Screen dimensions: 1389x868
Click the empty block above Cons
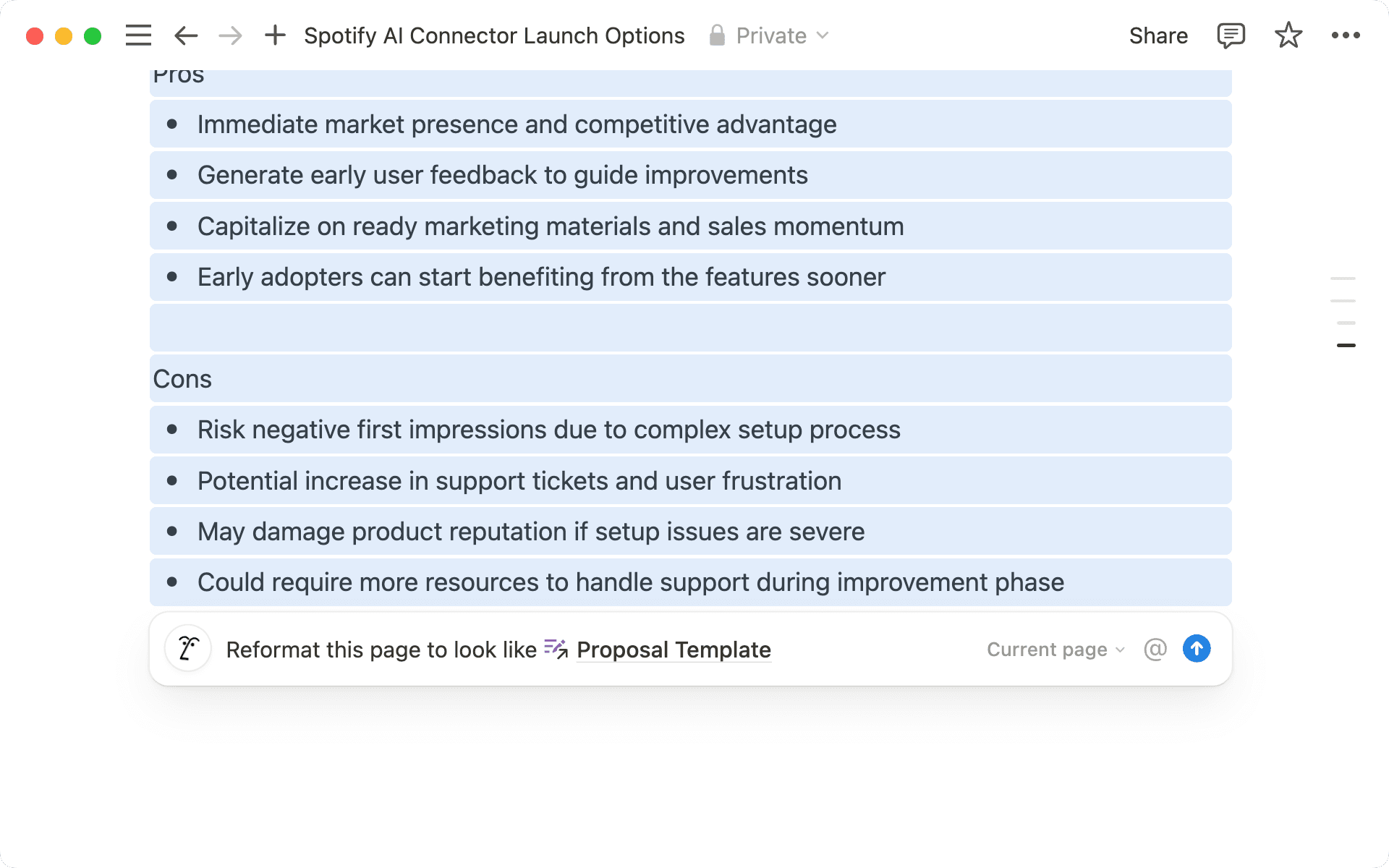pyautogui.click(x=690, y=328)
